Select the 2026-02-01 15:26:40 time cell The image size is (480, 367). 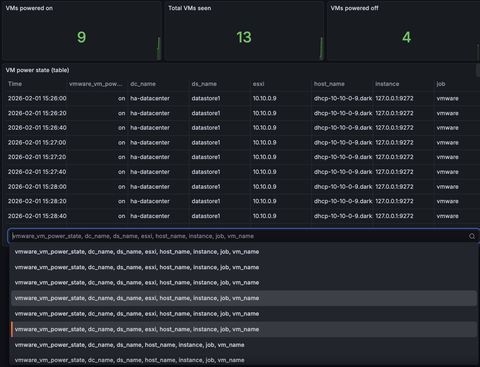(x=37, y=128)
